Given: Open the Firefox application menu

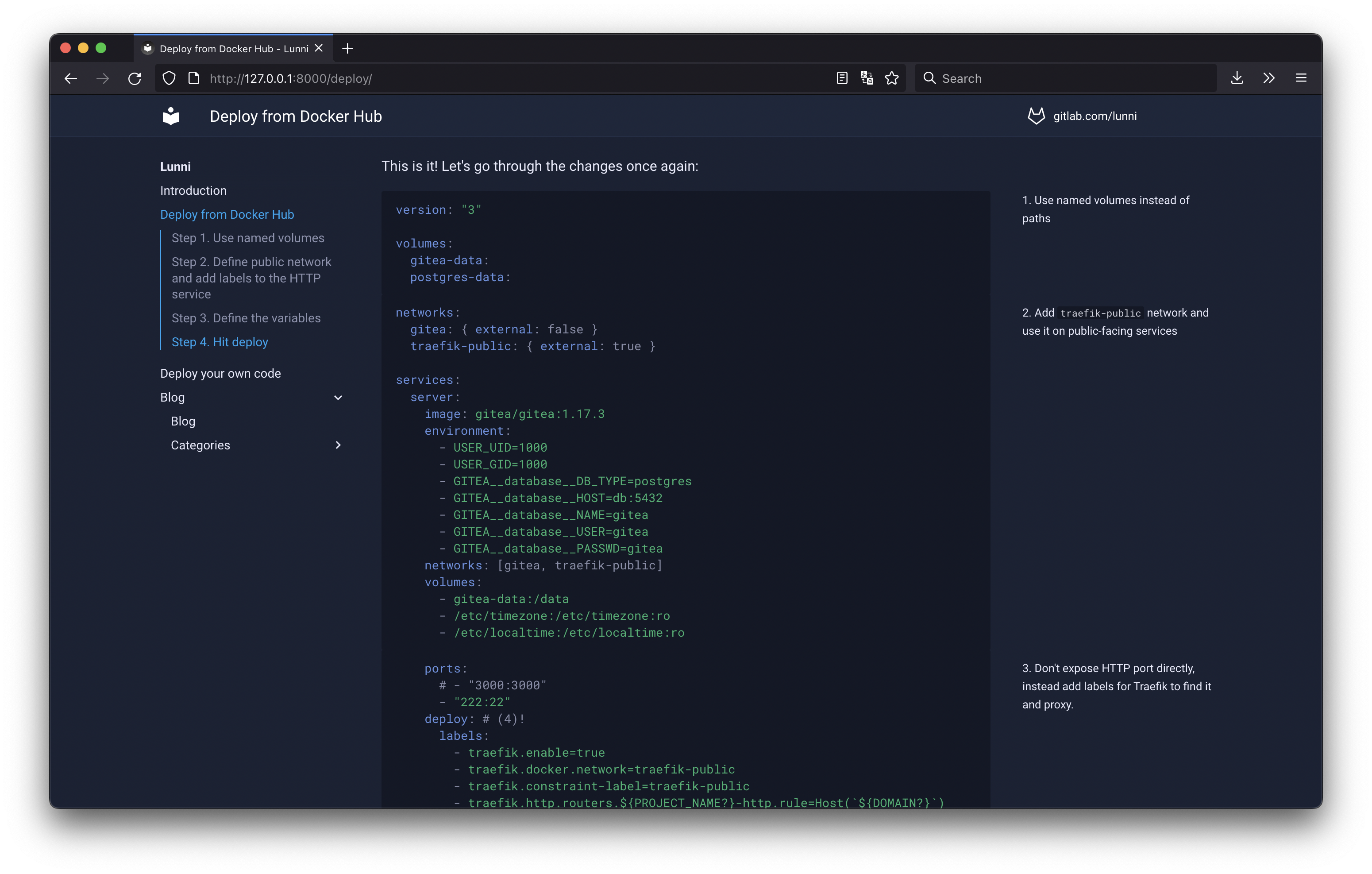Looking at the screenshot, I should [x=1301, y=78].
